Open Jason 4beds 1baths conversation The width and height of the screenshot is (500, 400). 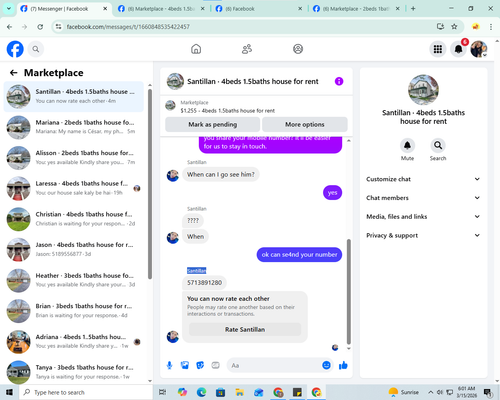pos(74,250)
